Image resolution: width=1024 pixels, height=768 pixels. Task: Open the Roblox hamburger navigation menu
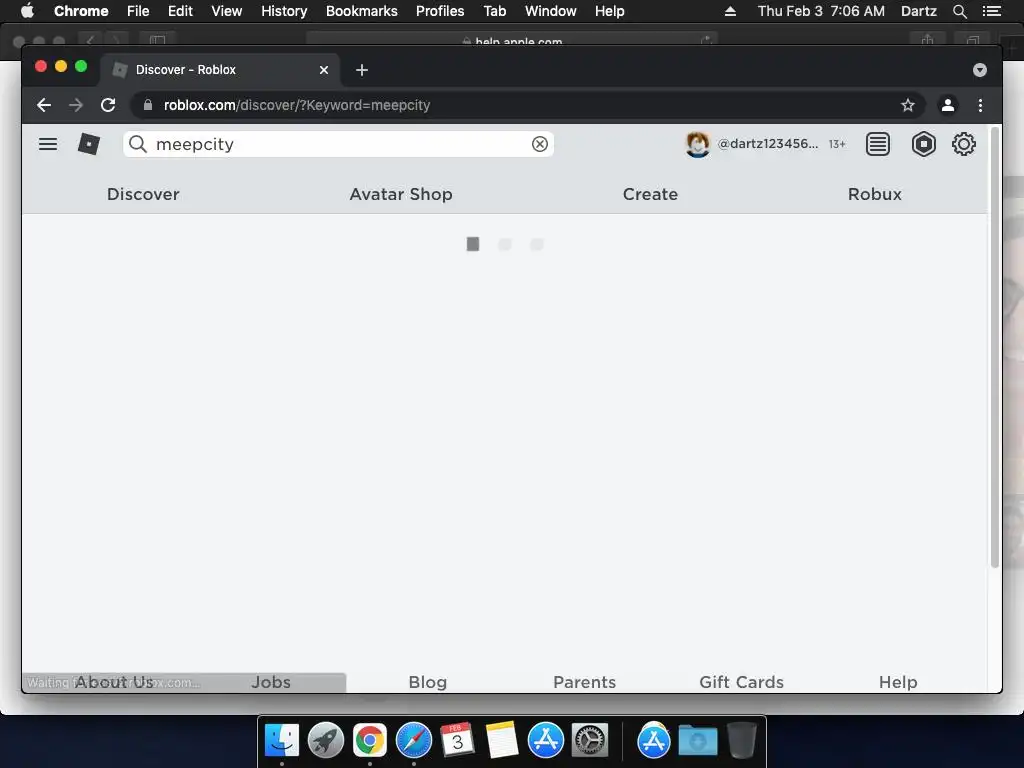coord(48,144)
